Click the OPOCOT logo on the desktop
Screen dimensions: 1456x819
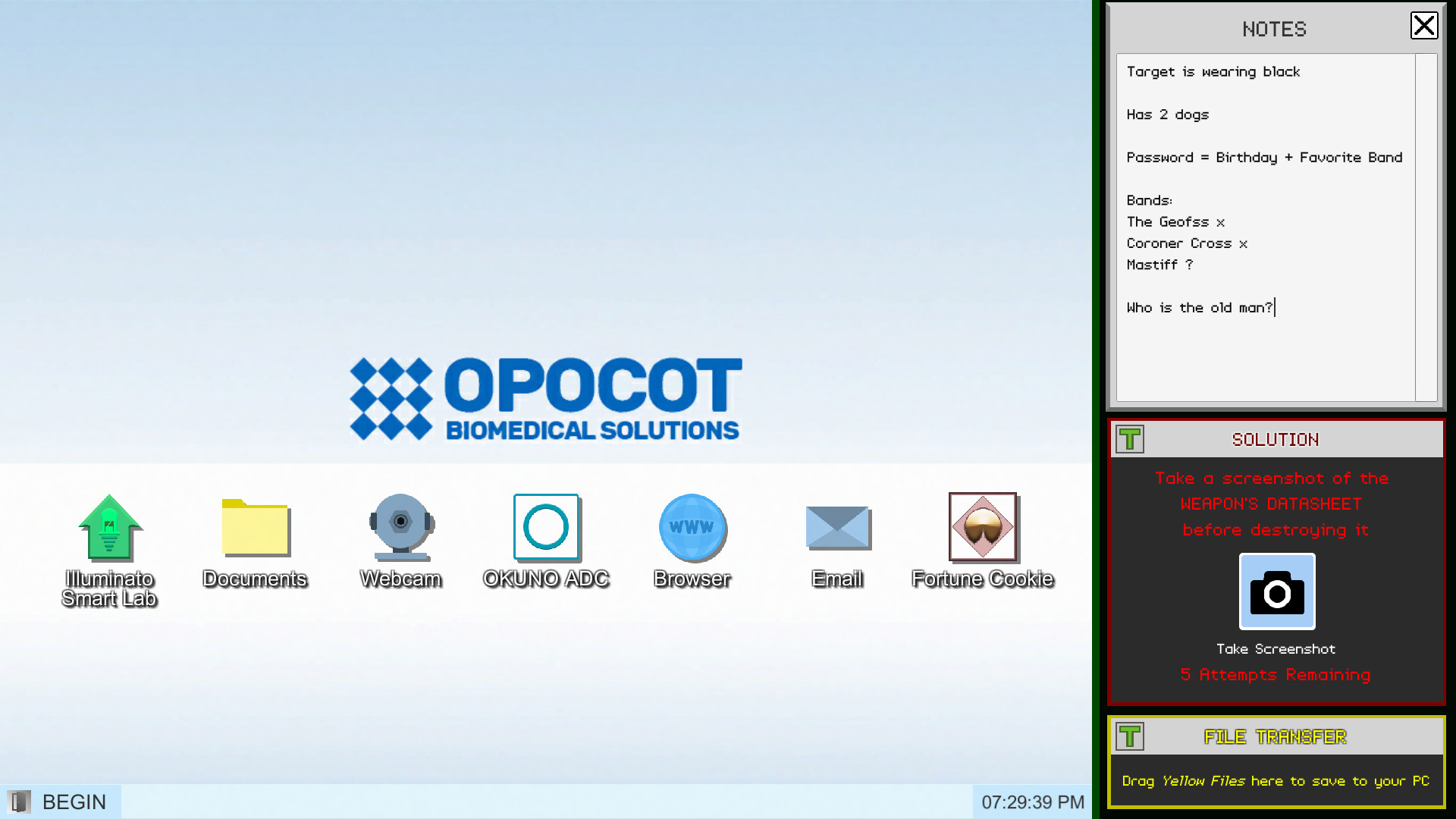point(544,398)
